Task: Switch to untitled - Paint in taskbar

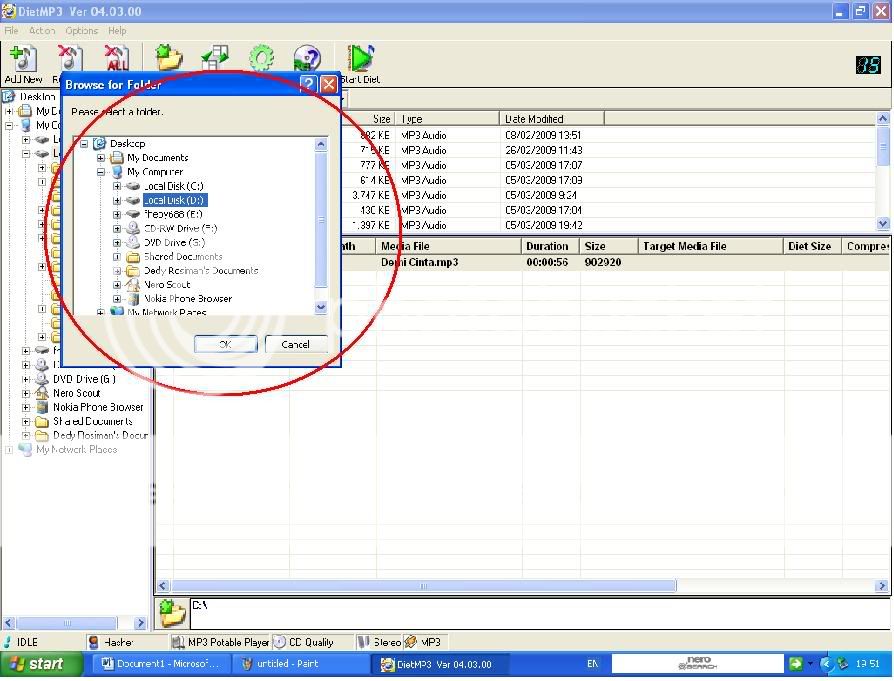Action: coord(300,664)
